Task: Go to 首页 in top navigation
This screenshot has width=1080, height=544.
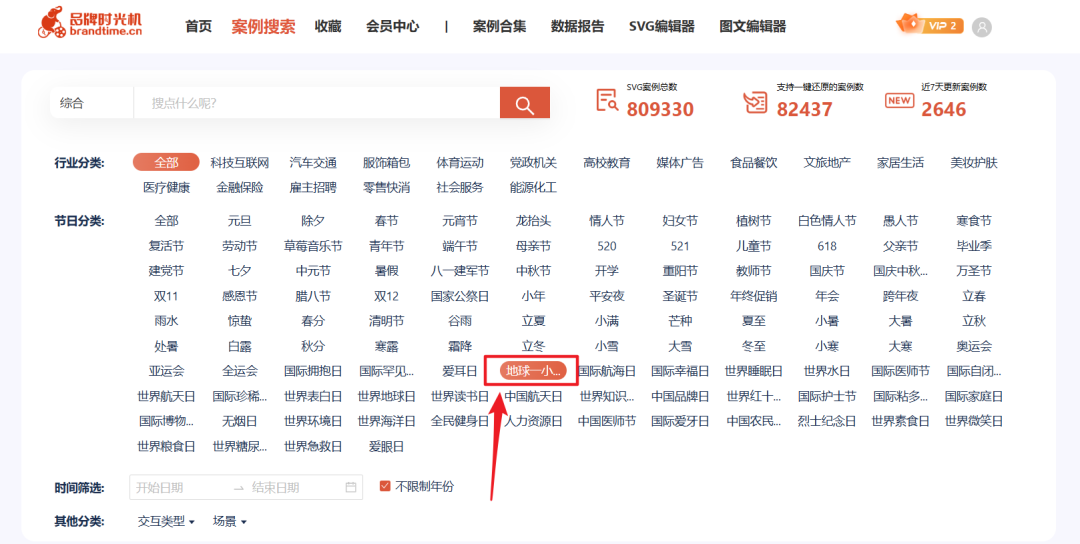Action: click(x=198, y=27)
